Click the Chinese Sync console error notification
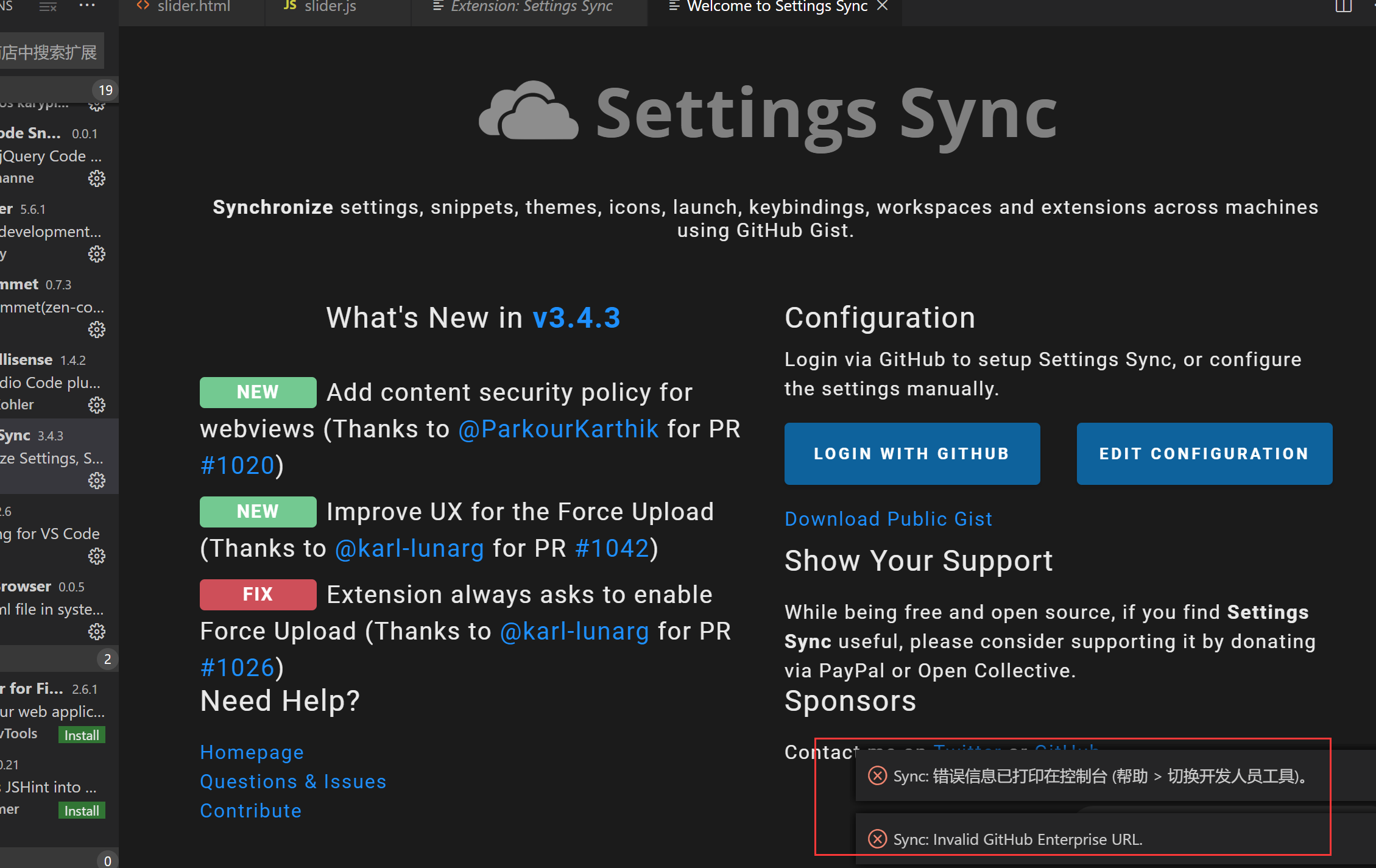Screen dimensions: 1376x868 [1115, 776]
